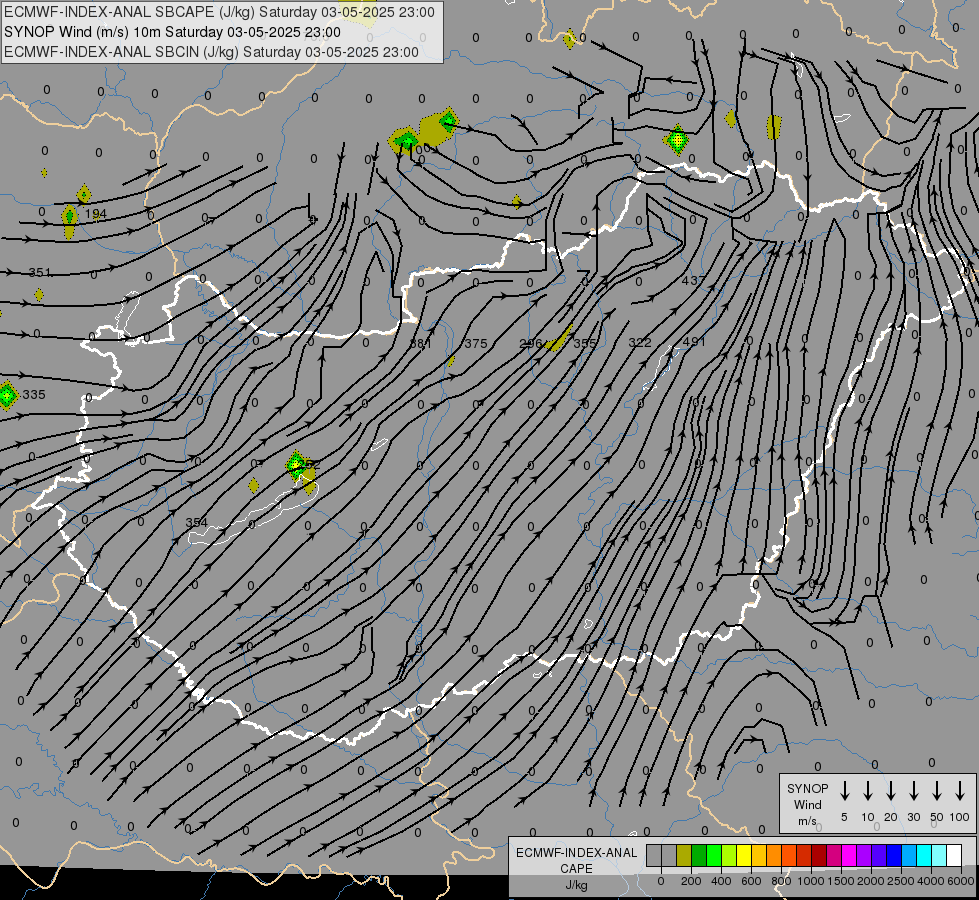This screenshot has width=979, height=900.
Task: Click the 4000 tick label on the CAPE scale
Action: (930, 881)
